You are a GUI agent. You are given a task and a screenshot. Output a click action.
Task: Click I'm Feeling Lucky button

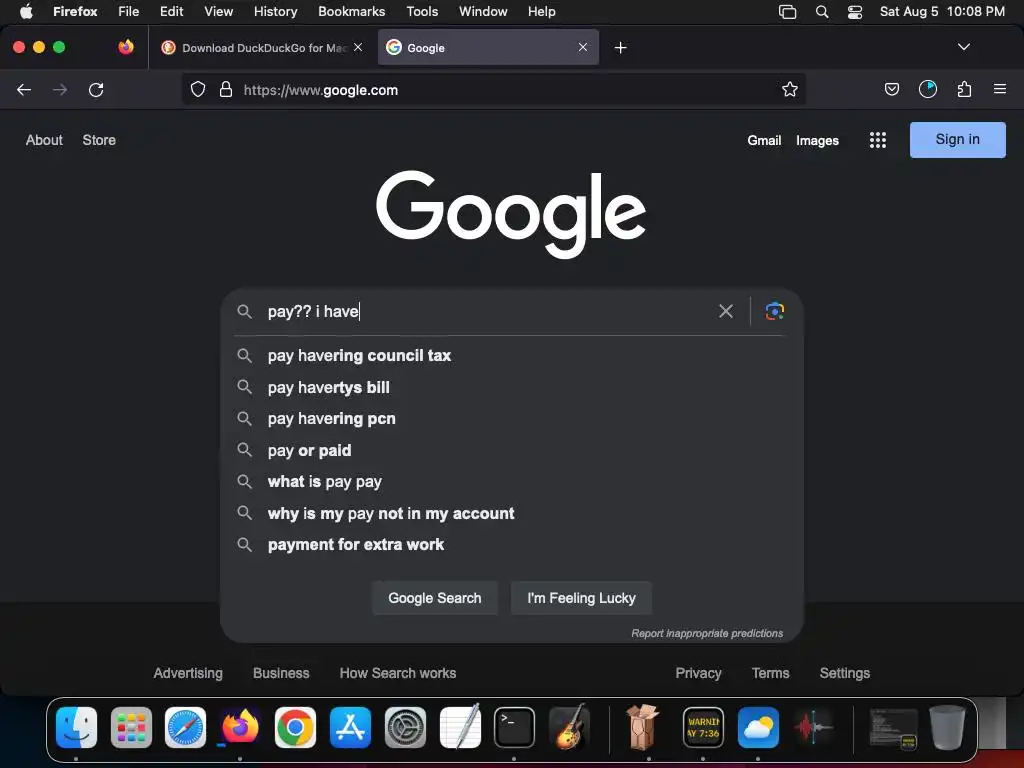click(x=581, y=598)
